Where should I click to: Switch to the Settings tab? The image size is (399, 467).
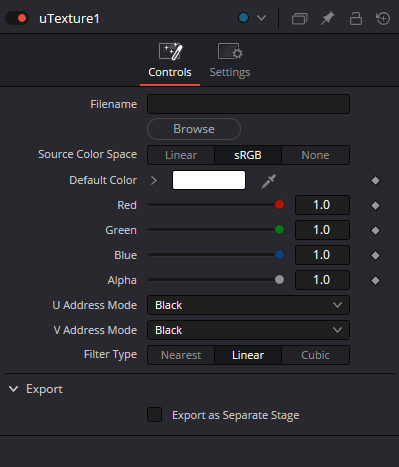(x=230, y=61)
